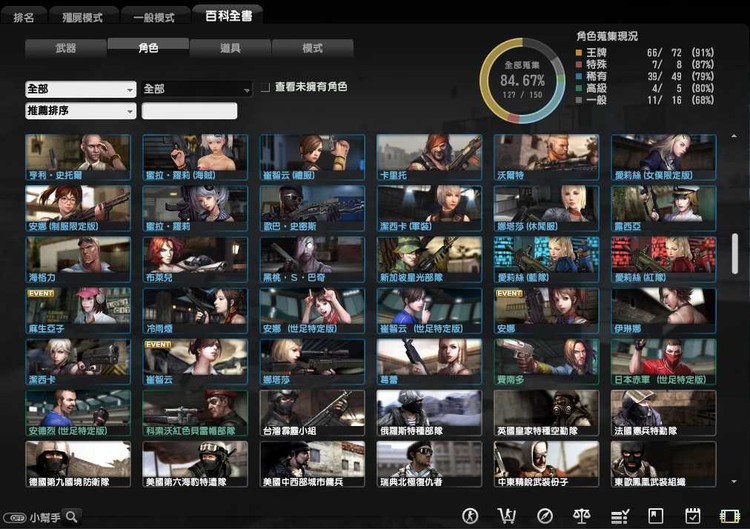Image resolution: width=750 pixels, height=529 pixels.
Task: Open the 崔智云 (禮服) card
Action: 312,157
